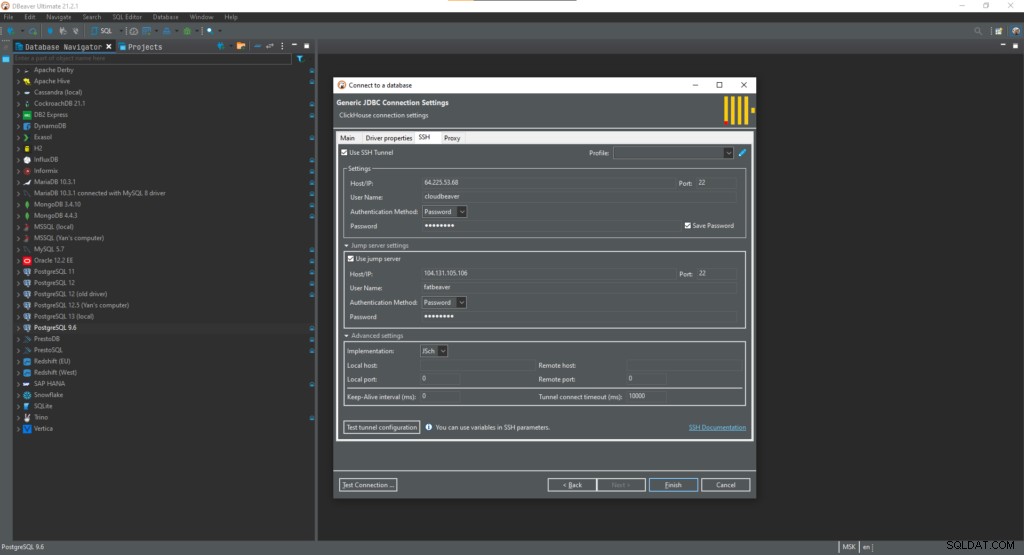This screenshot has width=1024, height=555.
Task: Click the Apache Hive bee icon
Action: click(27, 81)
